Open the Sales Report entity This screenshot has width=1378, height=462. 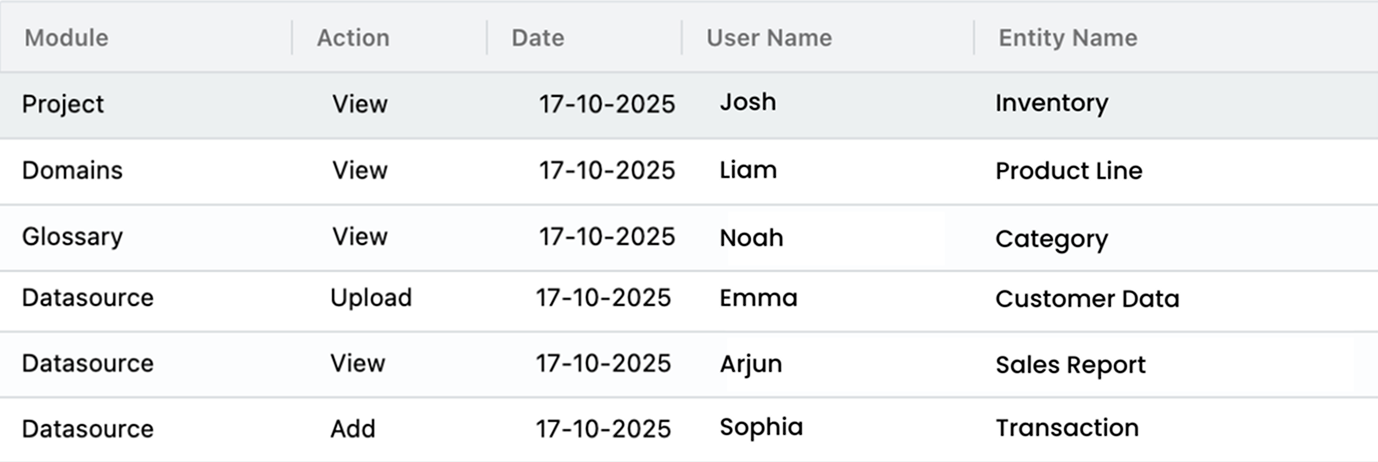coord(1070,365)
